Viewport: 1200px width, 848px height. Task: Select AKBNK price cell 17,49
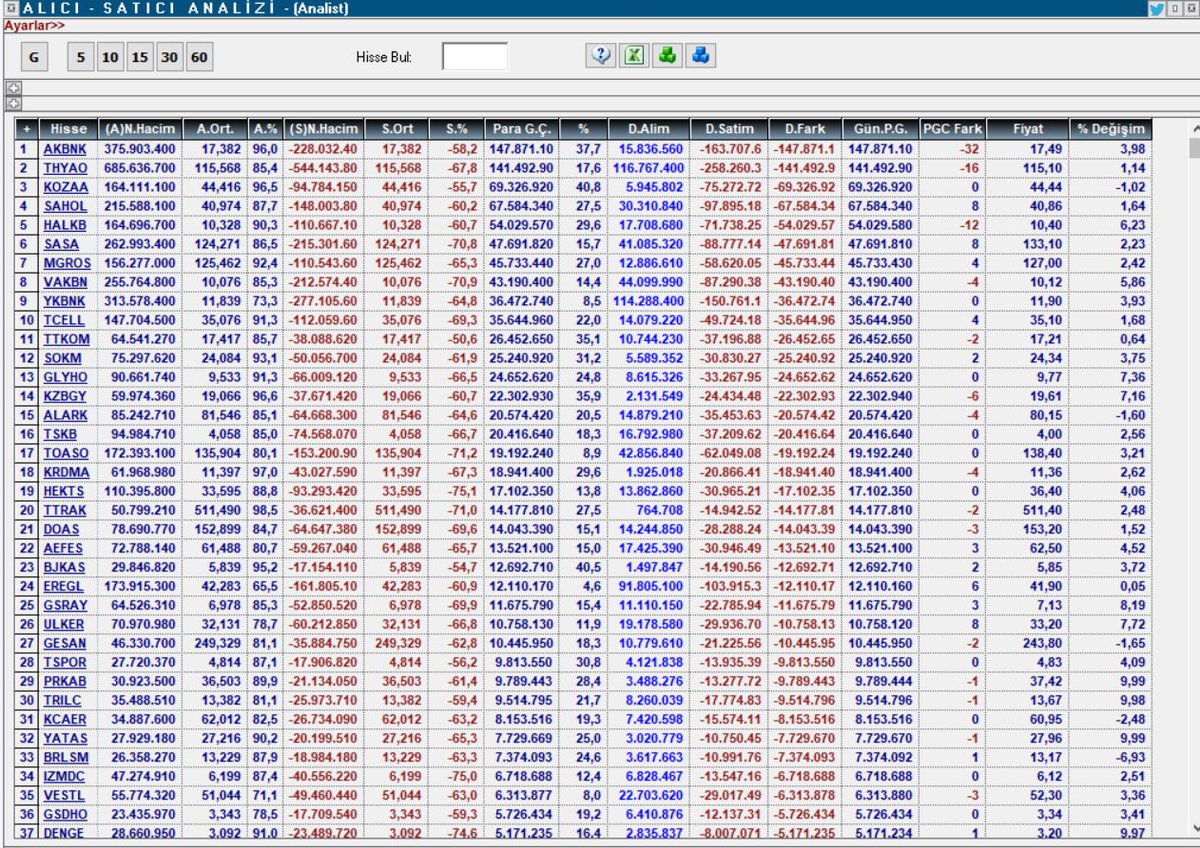[x=1028, y=149]
